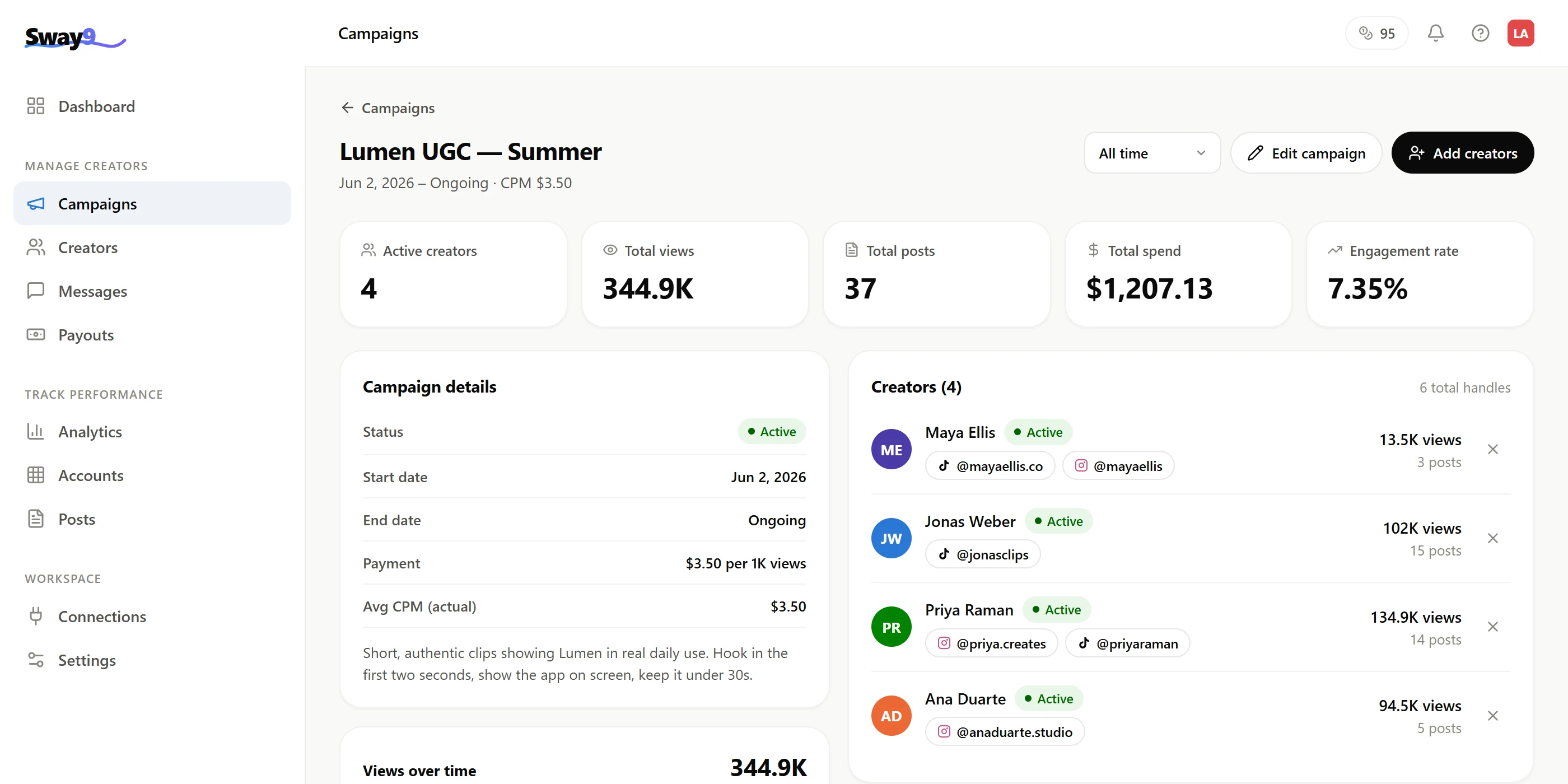The image size is (1568, 784).
Task: Click the JW avatar of Jonas Weber
Action: [891, 539]
